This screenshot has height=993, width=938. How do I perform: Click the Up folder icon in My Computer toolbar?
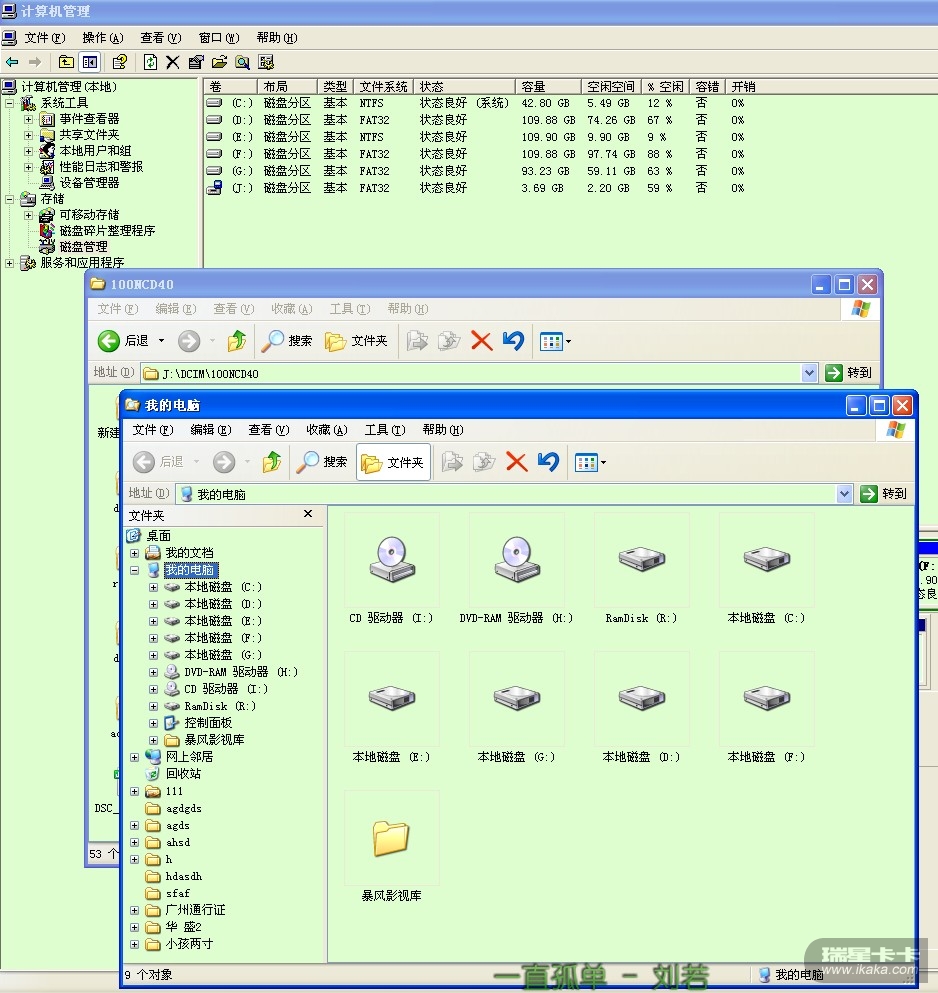[272, 462]
